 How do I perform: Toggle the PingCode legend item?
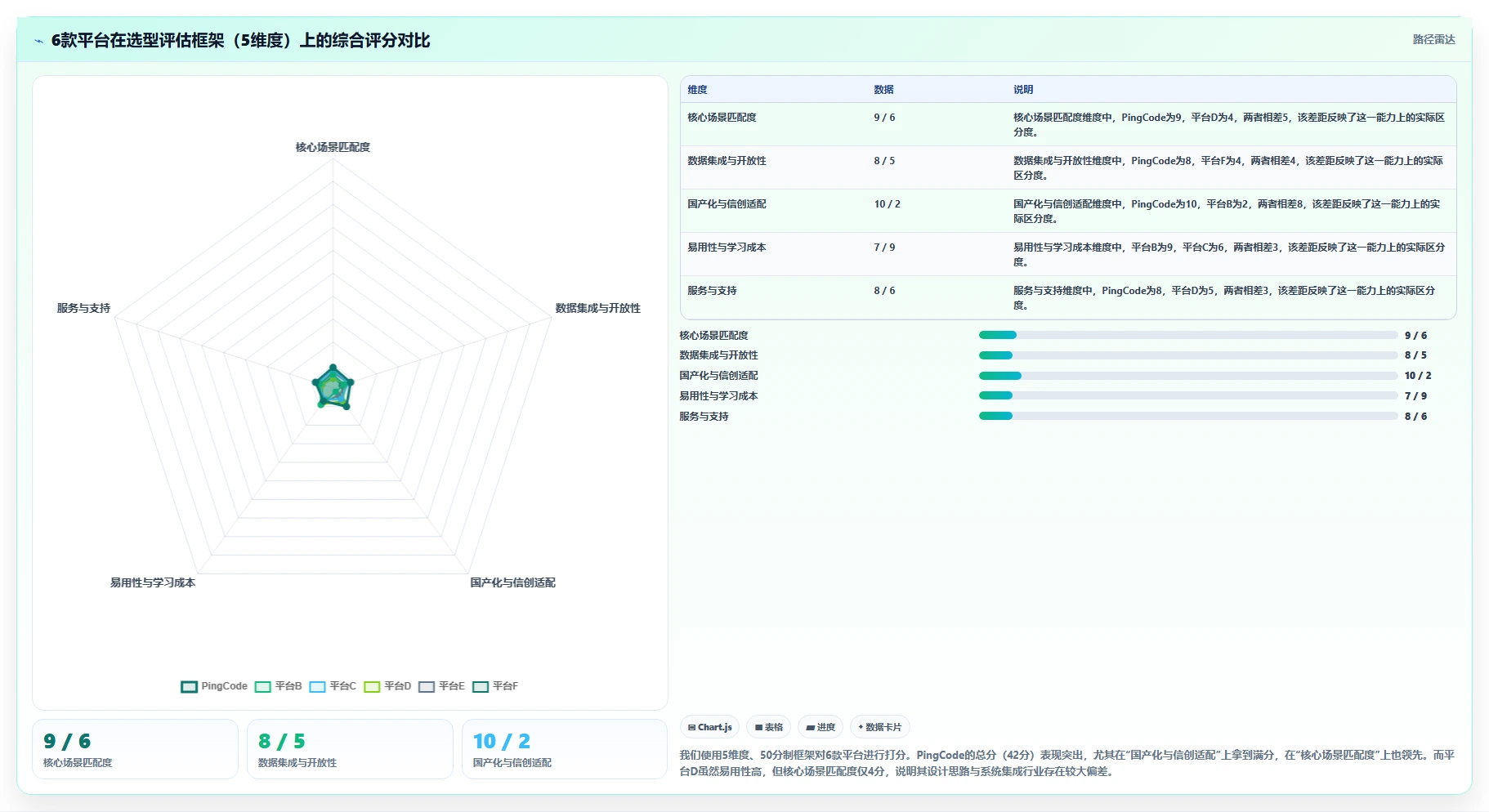tap(214, 686)
